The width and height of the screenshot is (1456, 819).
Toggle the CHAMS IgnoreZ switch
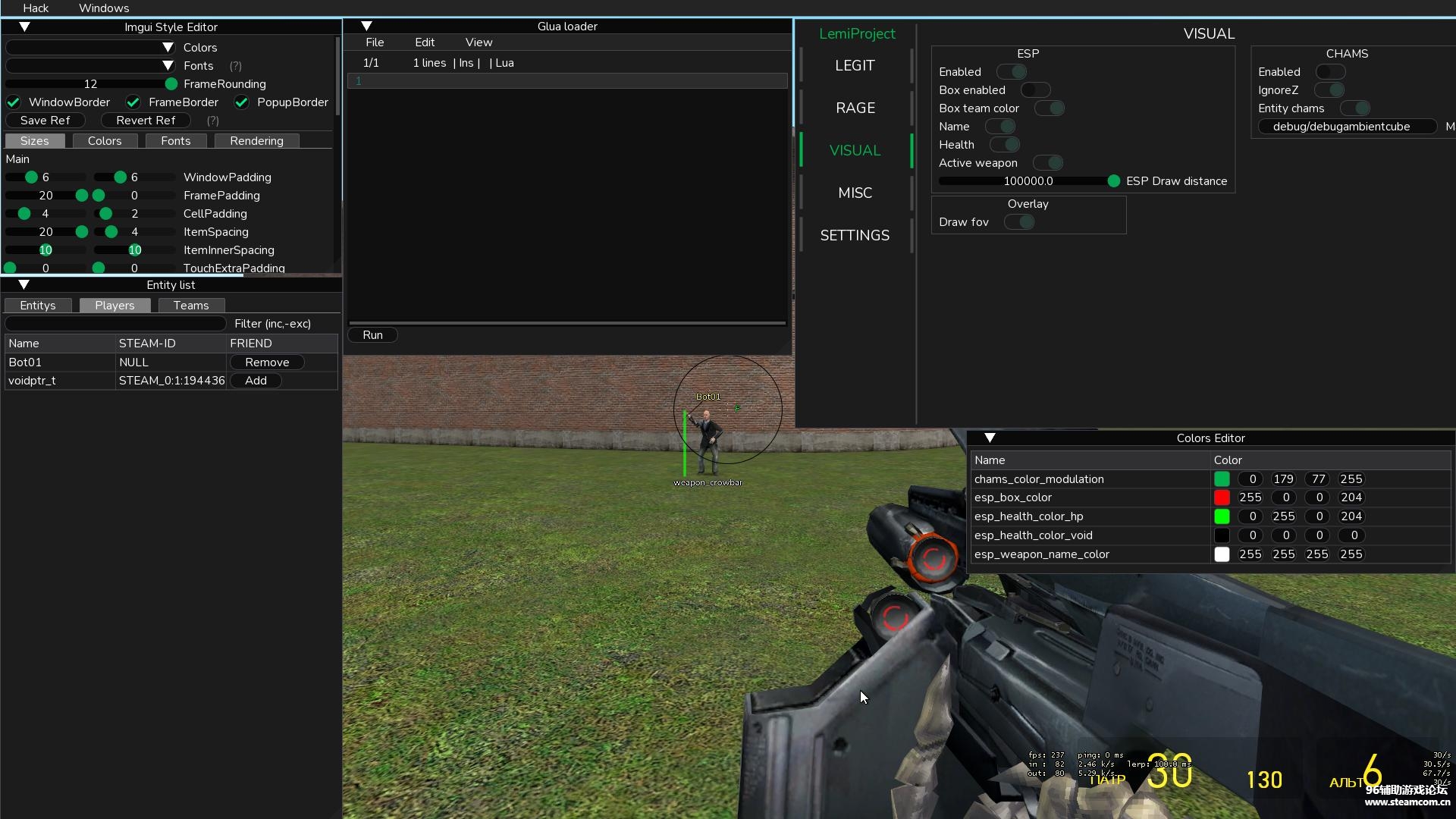click(x=1329, y=90)
